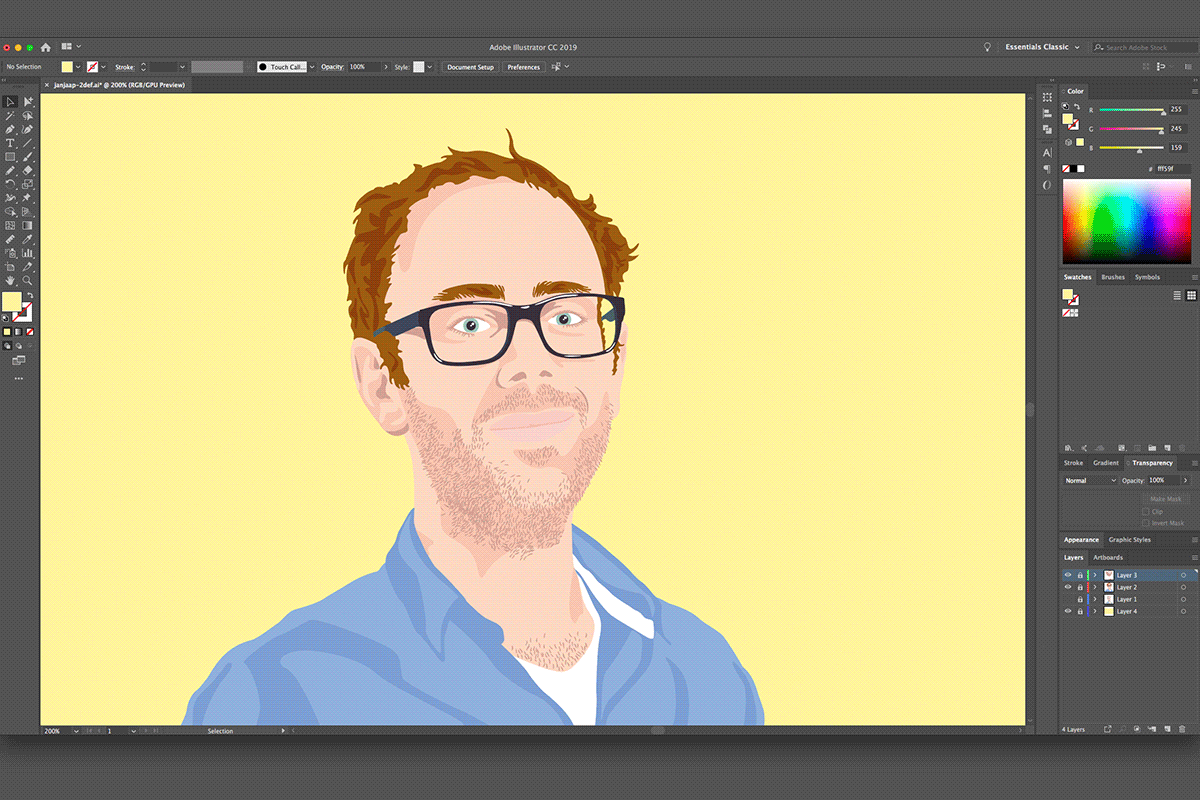The image size is (1200, 800).
Task: Switch to the Artboards tab
Action: (x=1107, y=557)
